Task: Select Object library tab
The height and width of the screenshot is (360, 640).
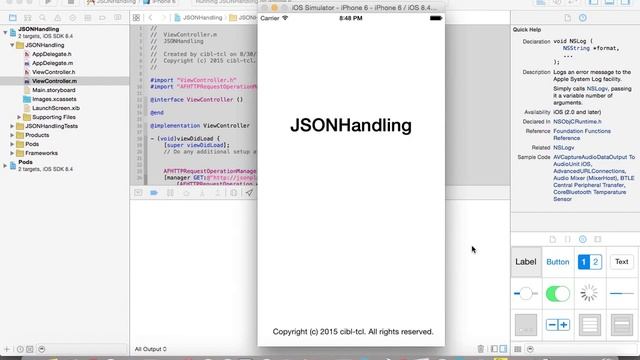Action: pos(583,239)
